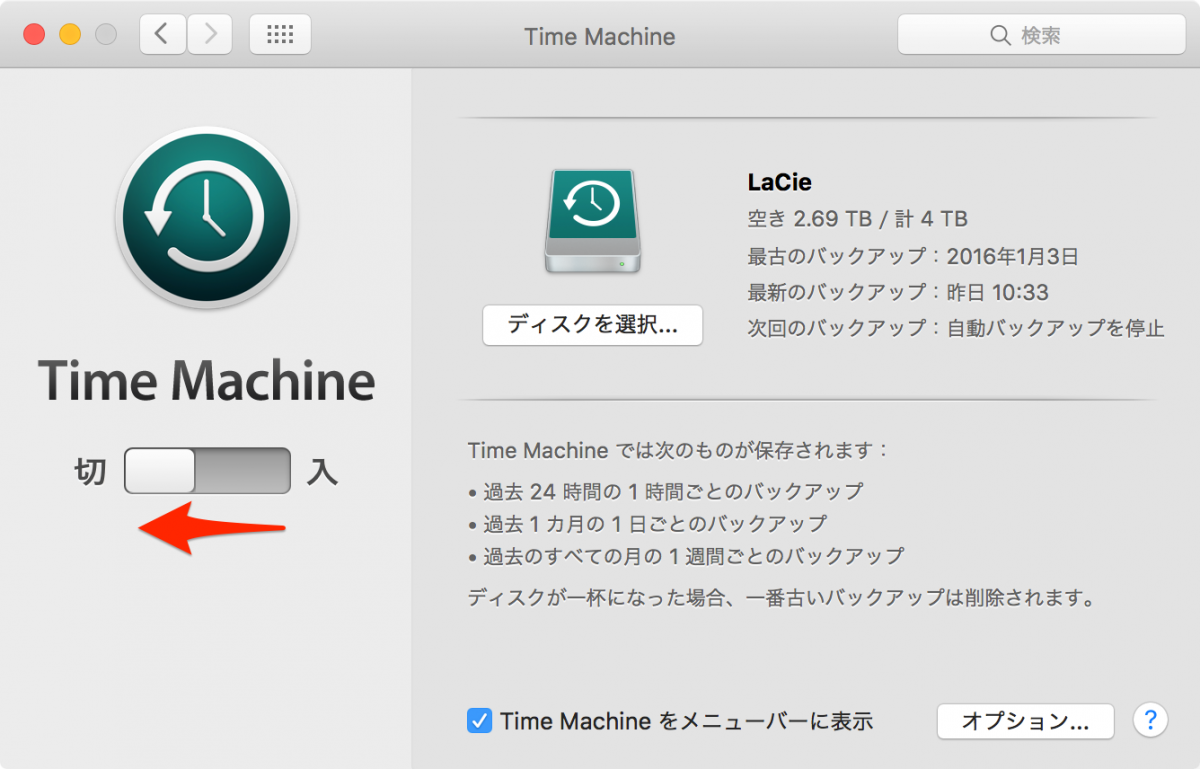Image resolution: width=1200 pixels, height=769 pixels.
Task: Click the LaCie backup drive icon
Action: click(x=592, y=220)
